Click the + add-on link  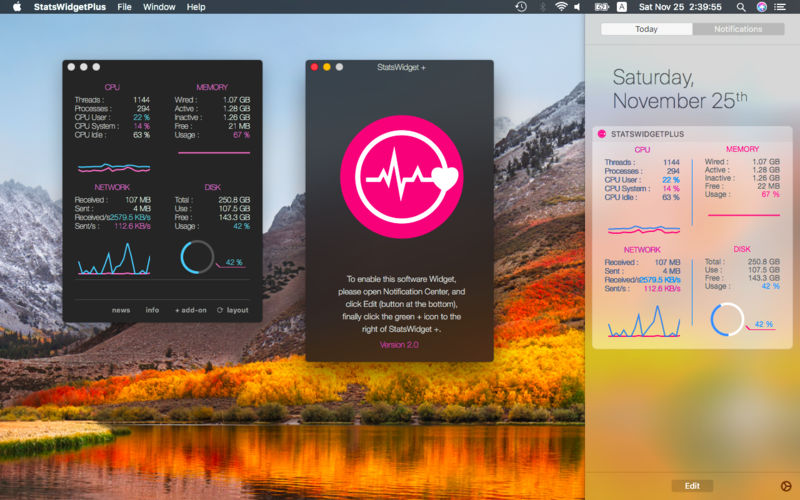[190, 310]
